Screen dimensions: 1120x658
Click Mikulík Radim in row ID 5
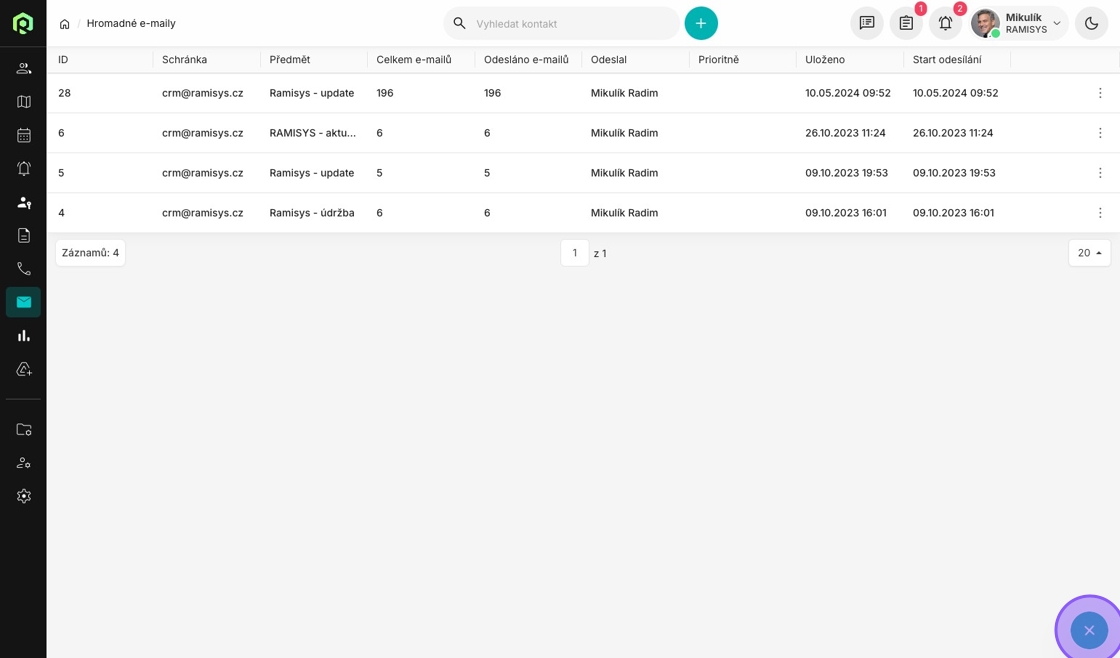624,173
